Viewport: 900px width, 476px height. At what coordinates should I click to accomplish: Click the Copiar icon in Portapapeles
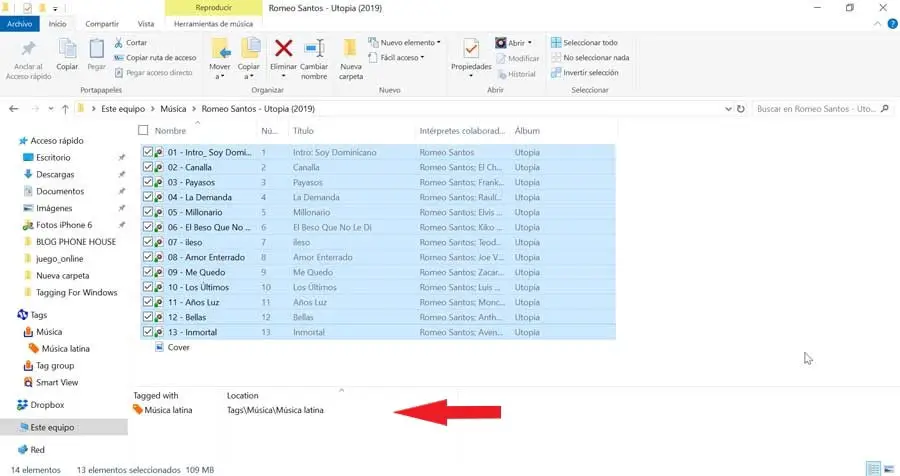[68, 49]
